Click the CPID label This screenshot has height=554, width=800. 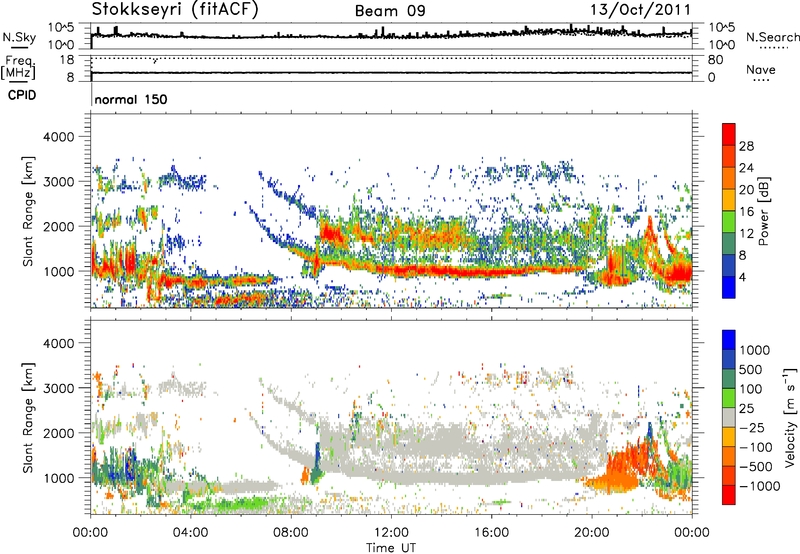click(22, 95)
